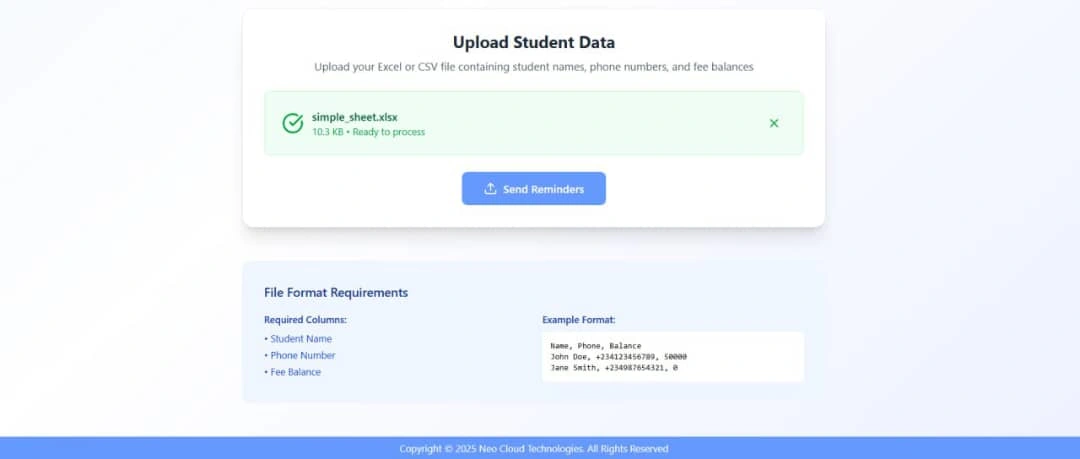Screen dimensions: 1080x459
Task: Click the Student Name bullet item
Action: click(x=301, y=339)
